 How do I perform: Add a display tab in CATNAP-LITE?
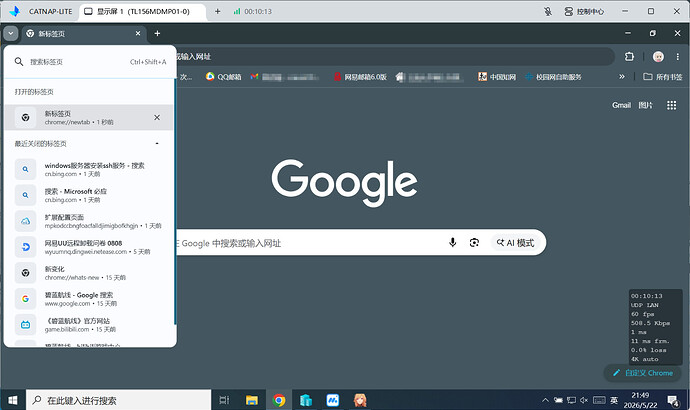[217, 11]
